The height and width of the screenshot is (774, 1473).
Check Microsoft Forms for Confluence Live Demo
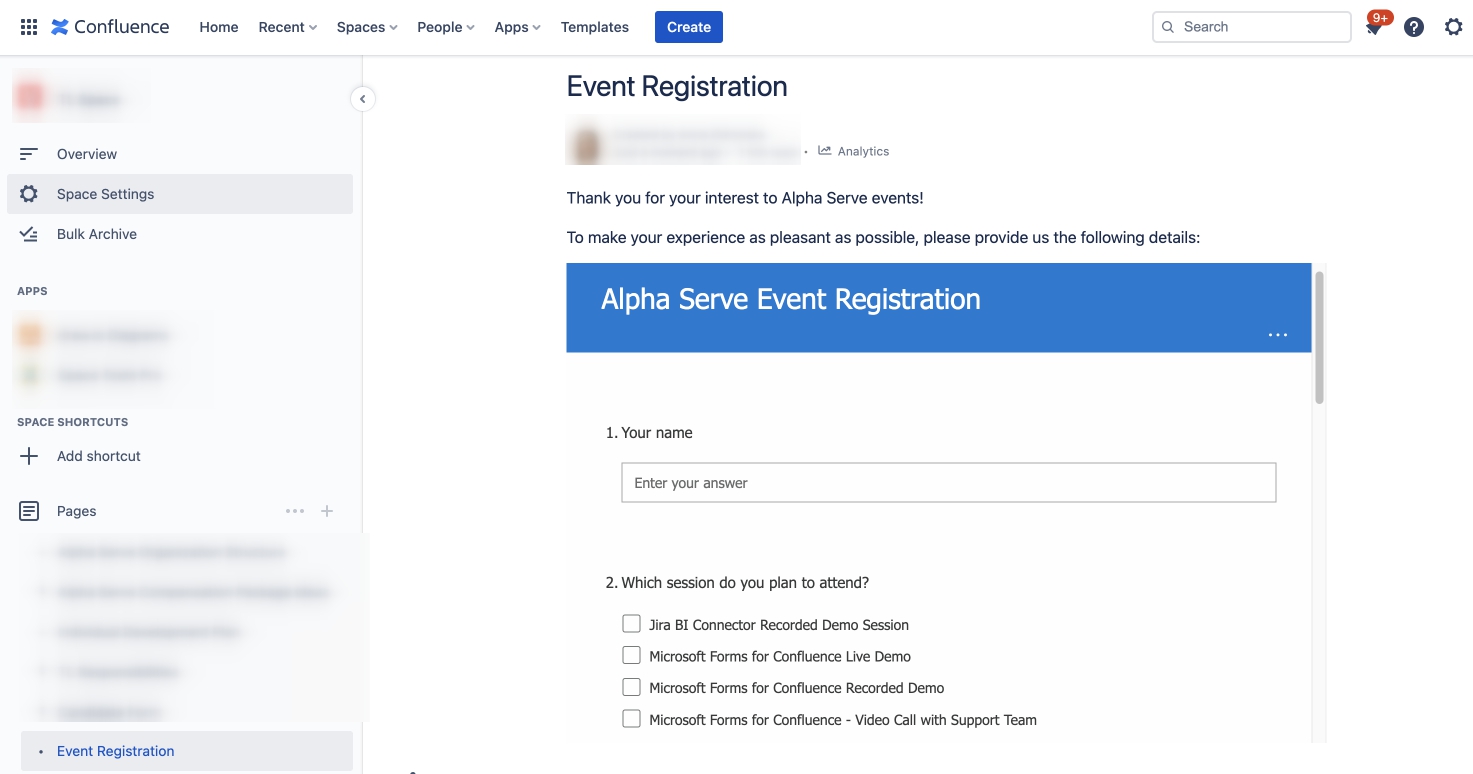click(x=631, y=656)
